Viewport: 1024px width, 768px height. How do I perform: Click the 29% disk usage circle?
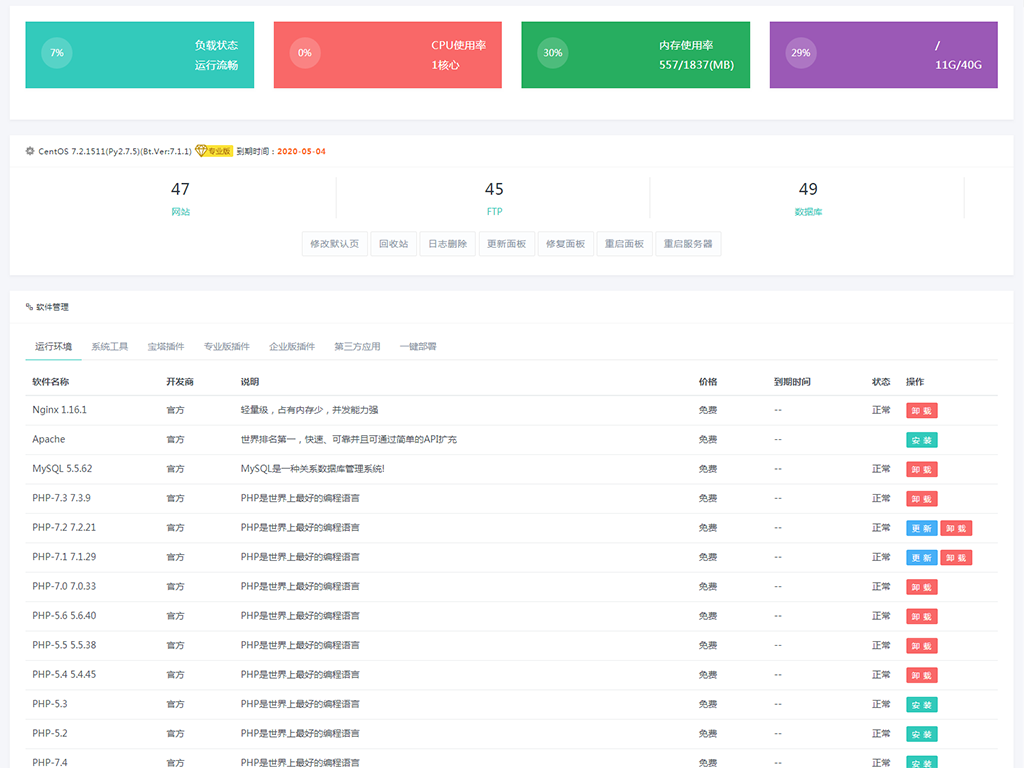tap(801, 53)
